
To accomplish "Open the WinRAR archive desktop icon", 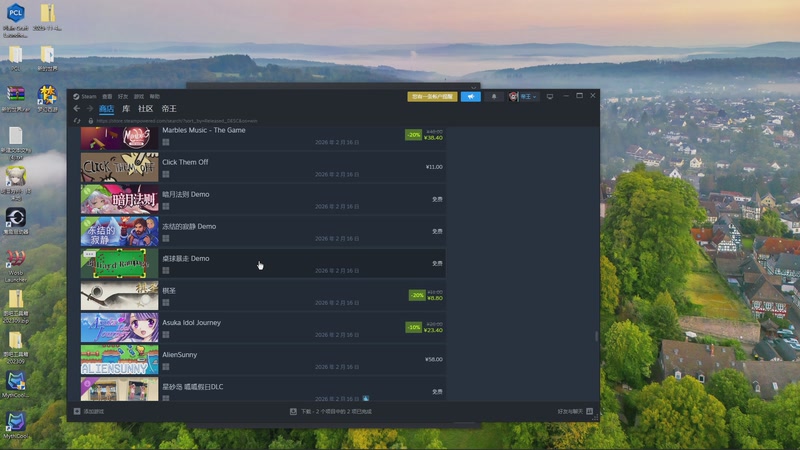I will coord(15,99).
